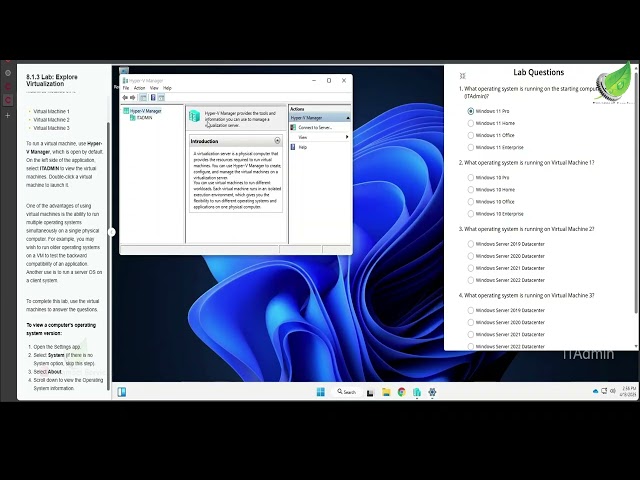The width and height of the screenshot is (640, 480).
Task: Pick Server 2019 Datacenter for Virtual Machine 2
Action: (471, 244)
